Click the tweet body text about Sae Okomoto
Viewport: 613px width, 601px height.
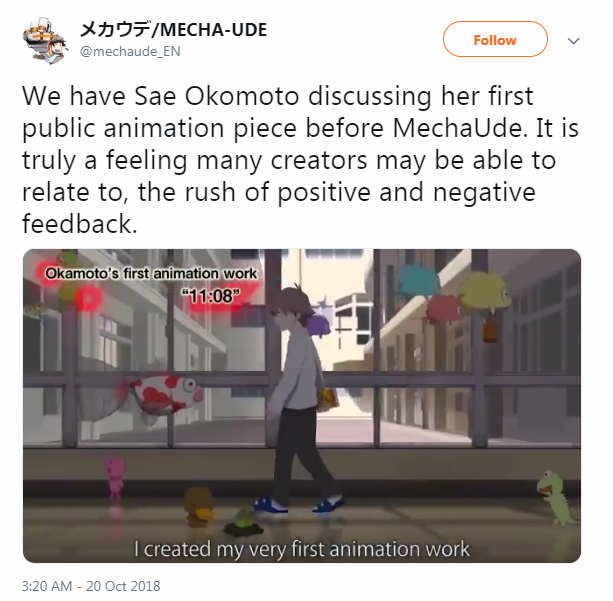tap(299, 160)
